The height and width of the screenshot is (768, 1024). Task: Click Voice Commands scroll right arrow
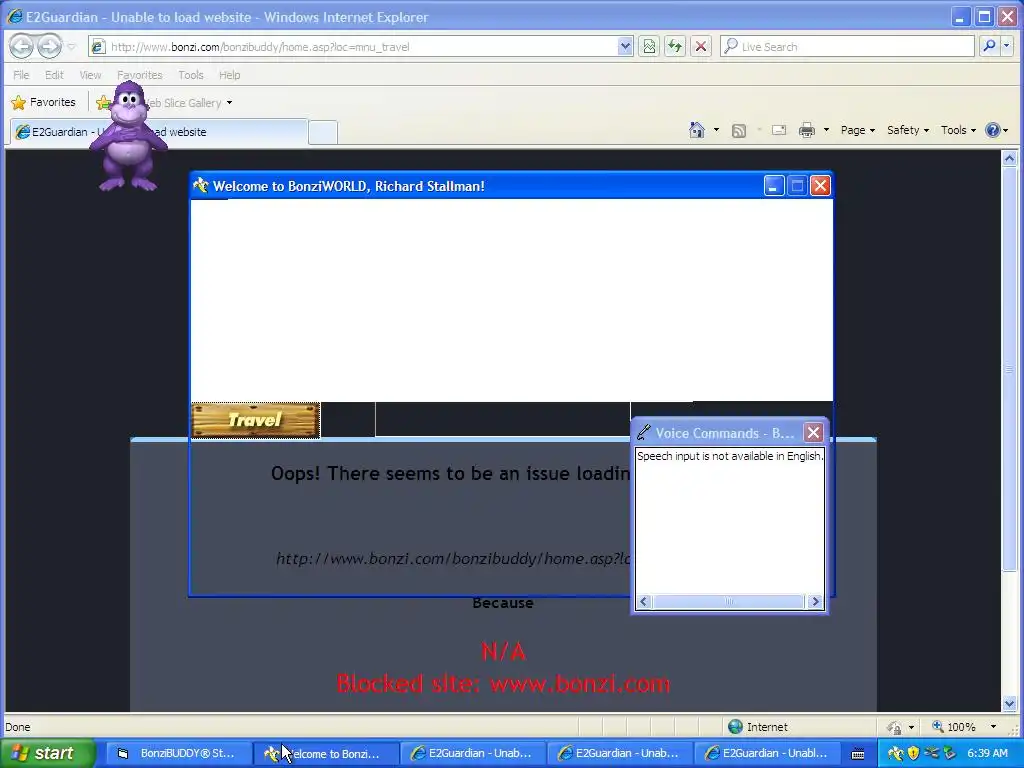coord(815,601)
